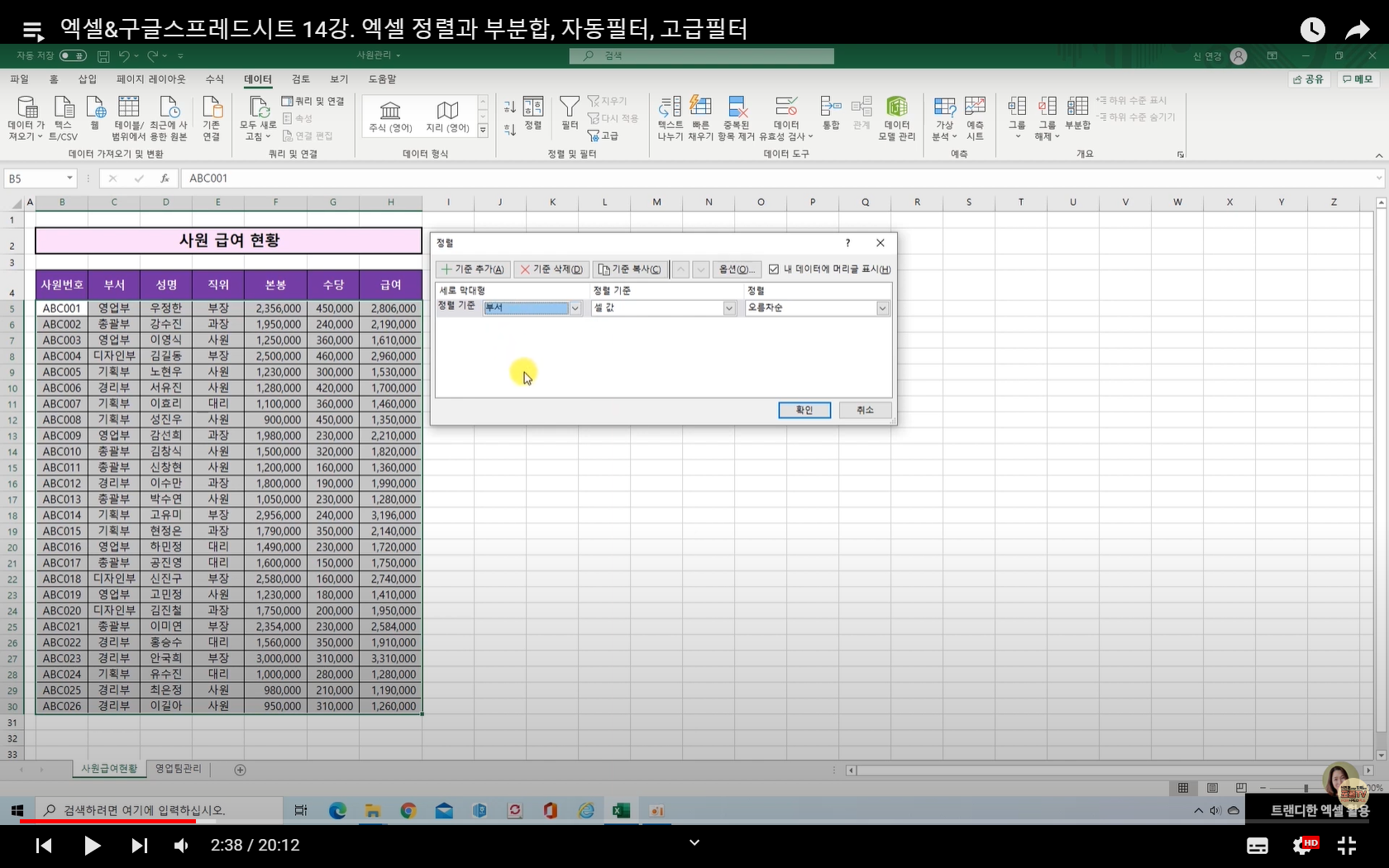Open the 셀 값 sort-on dropdown
1389x868 pixels.
[729, 308]
